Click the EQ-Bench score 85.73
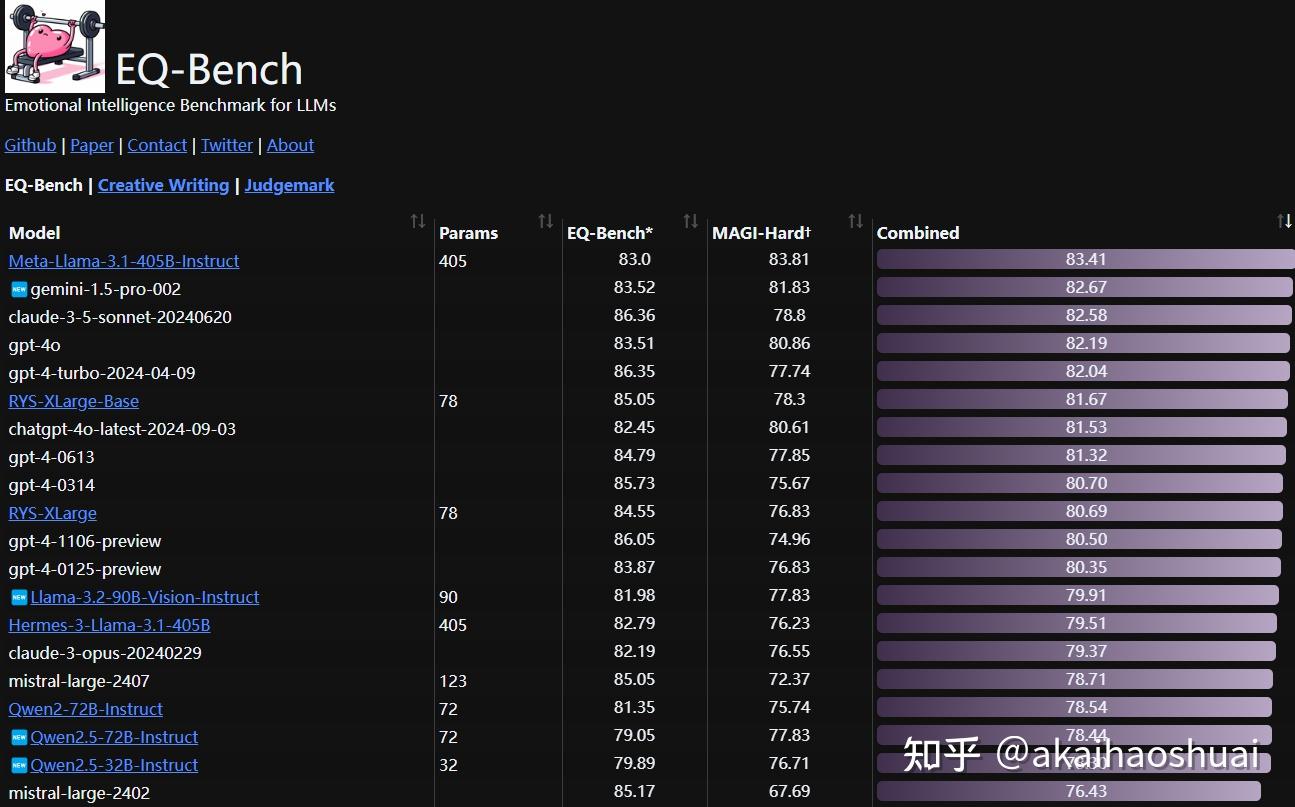 tap(635, 483)
